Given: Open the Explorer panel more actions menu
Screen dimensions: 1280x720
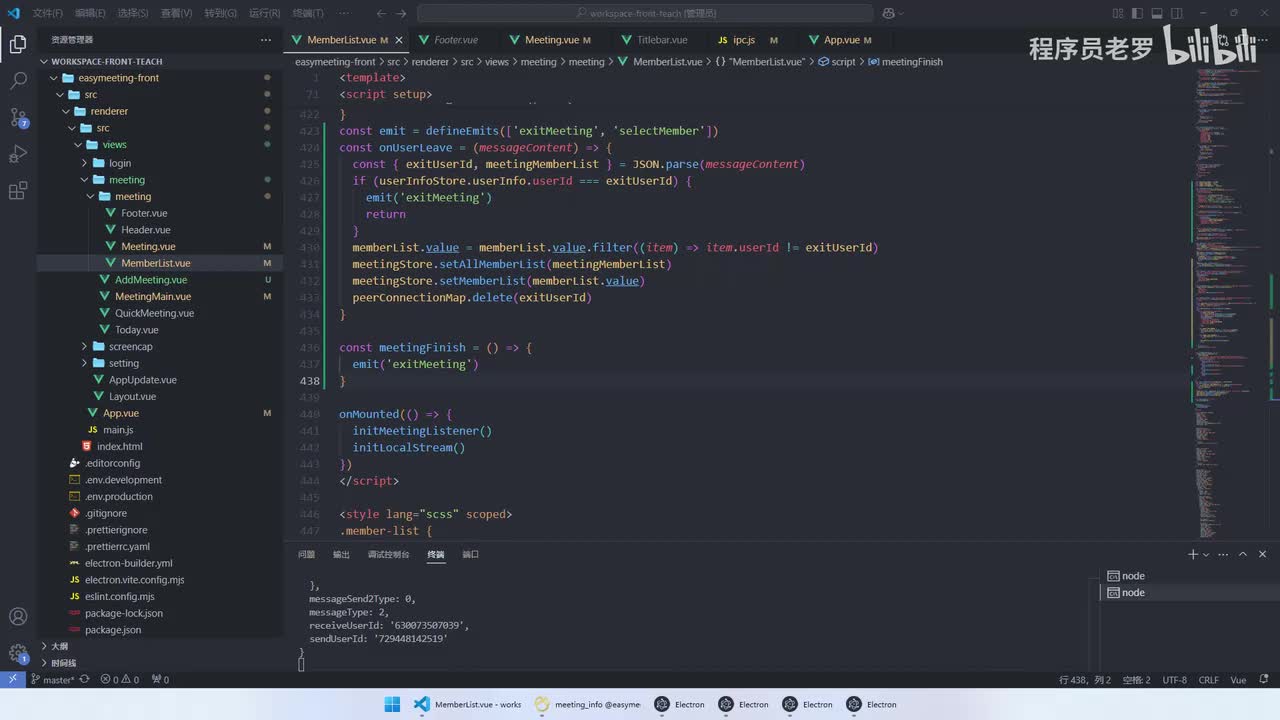Looking at the screenshot, I should (x=266, y=40).
